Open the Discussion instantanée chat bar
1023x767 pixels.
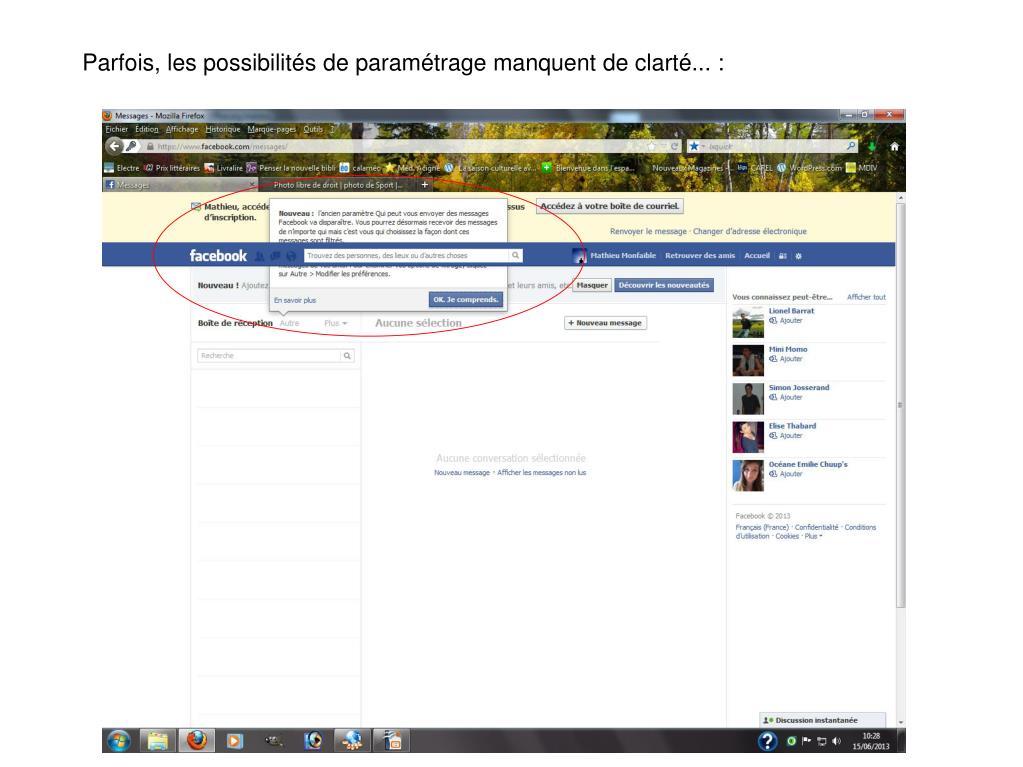point(823,720)
